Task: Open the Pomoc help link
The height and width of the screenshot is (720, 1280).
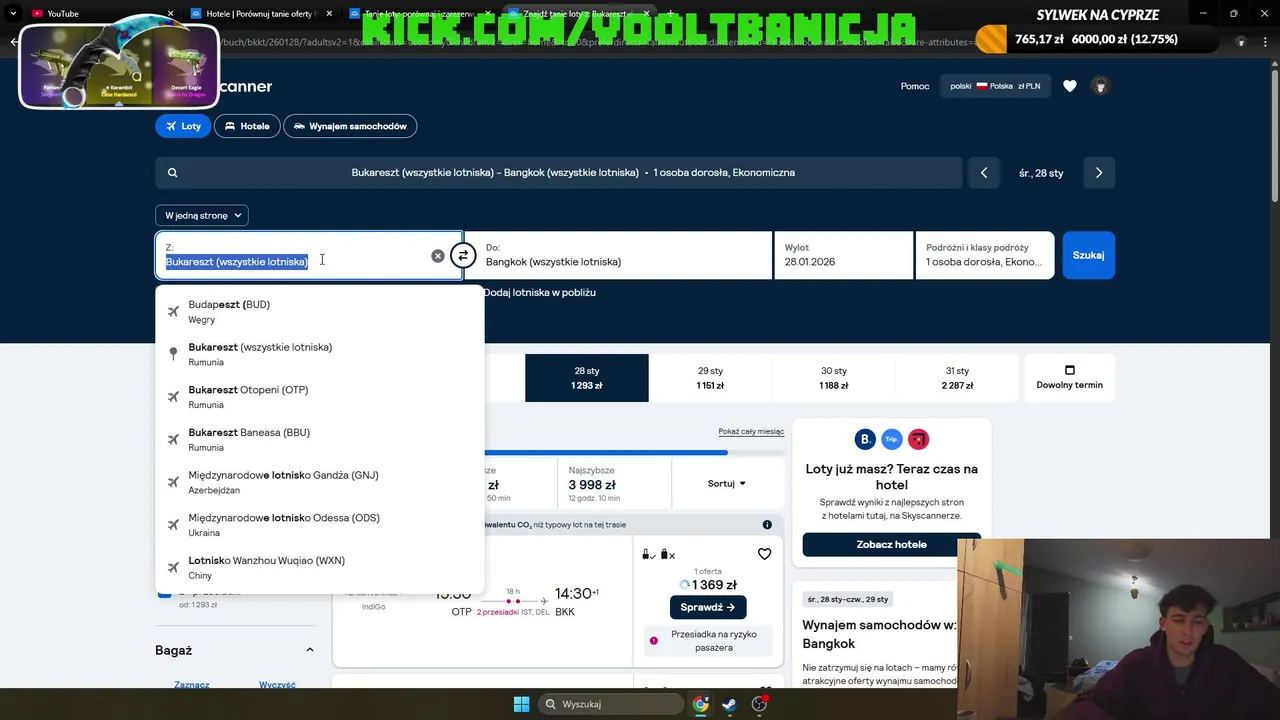Action: pyautogui.click(x=915, y=86)
